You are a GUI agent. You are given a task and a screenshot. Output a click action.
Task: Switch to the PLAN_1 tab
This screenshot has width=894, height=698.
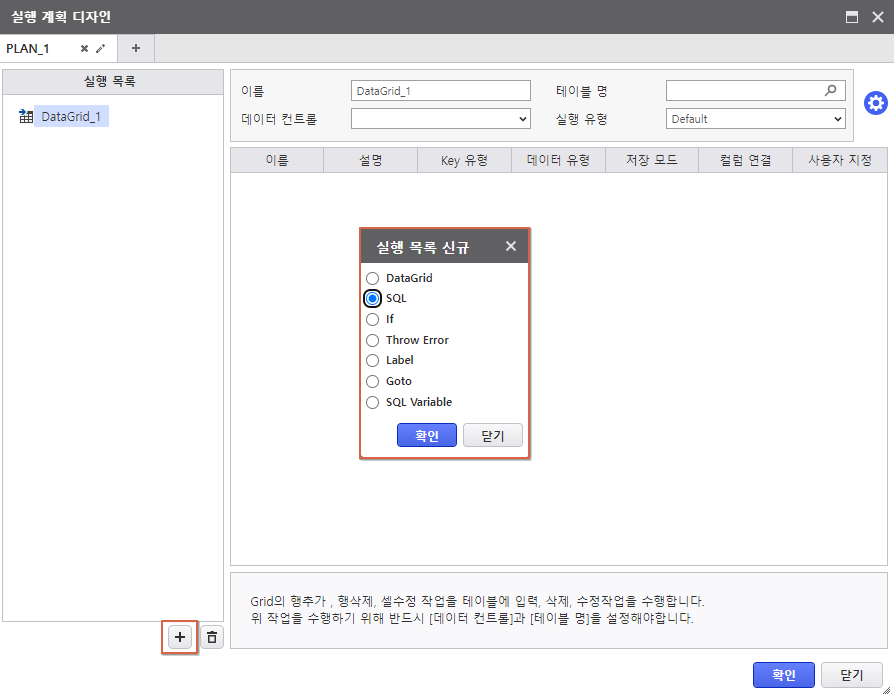(30, 48)
